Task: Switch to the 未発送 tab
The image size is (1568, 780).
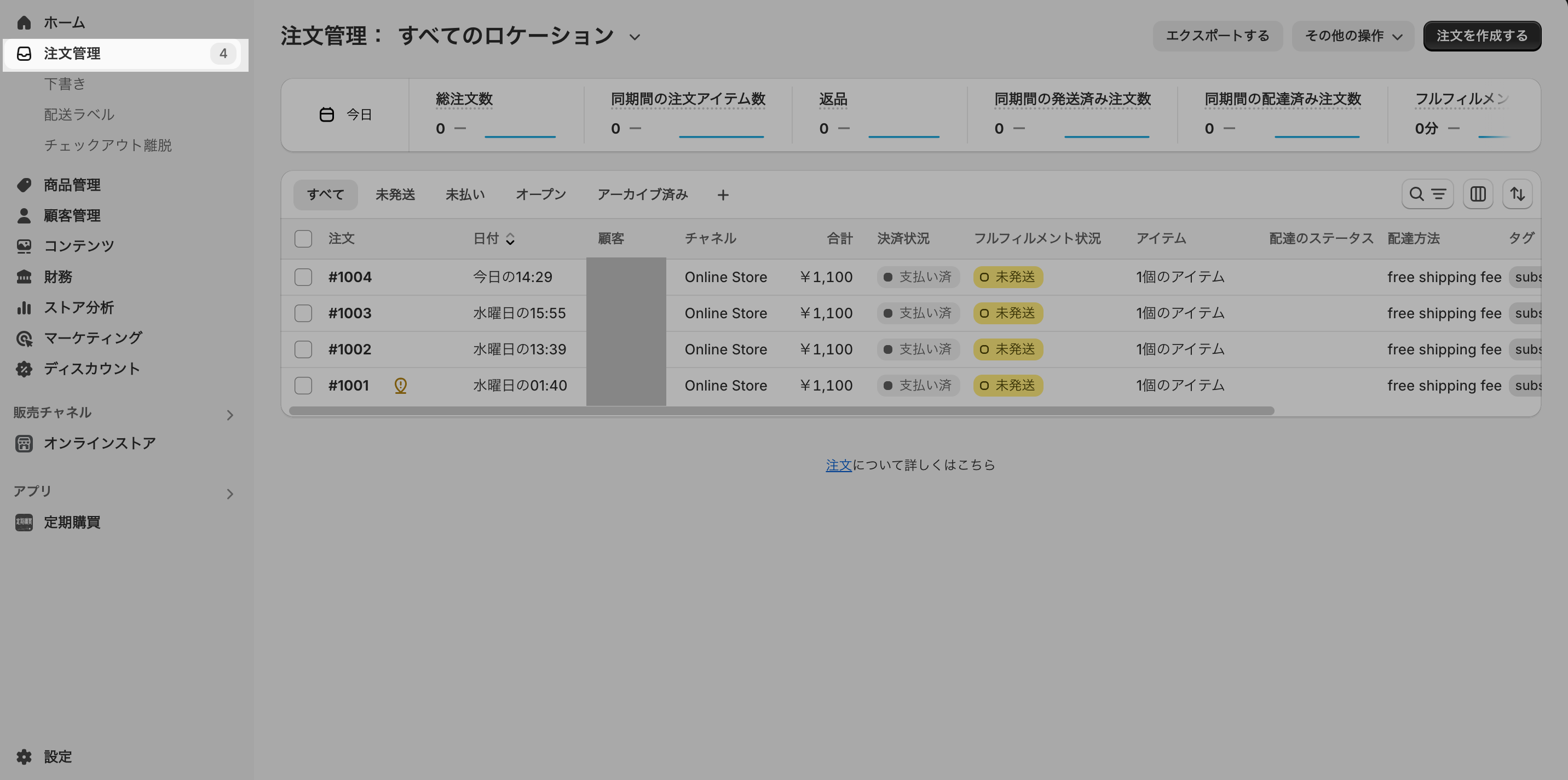Action: 395,195
